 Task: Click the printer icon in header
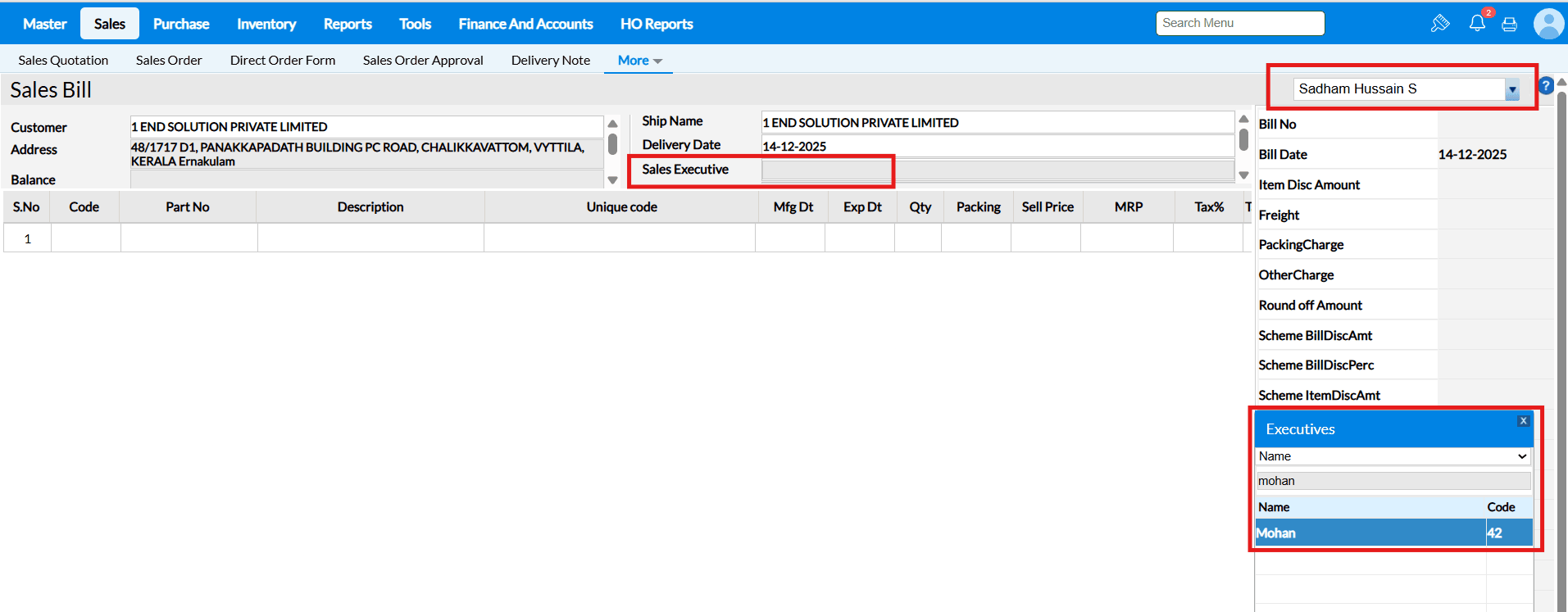tap(1509, 24)
